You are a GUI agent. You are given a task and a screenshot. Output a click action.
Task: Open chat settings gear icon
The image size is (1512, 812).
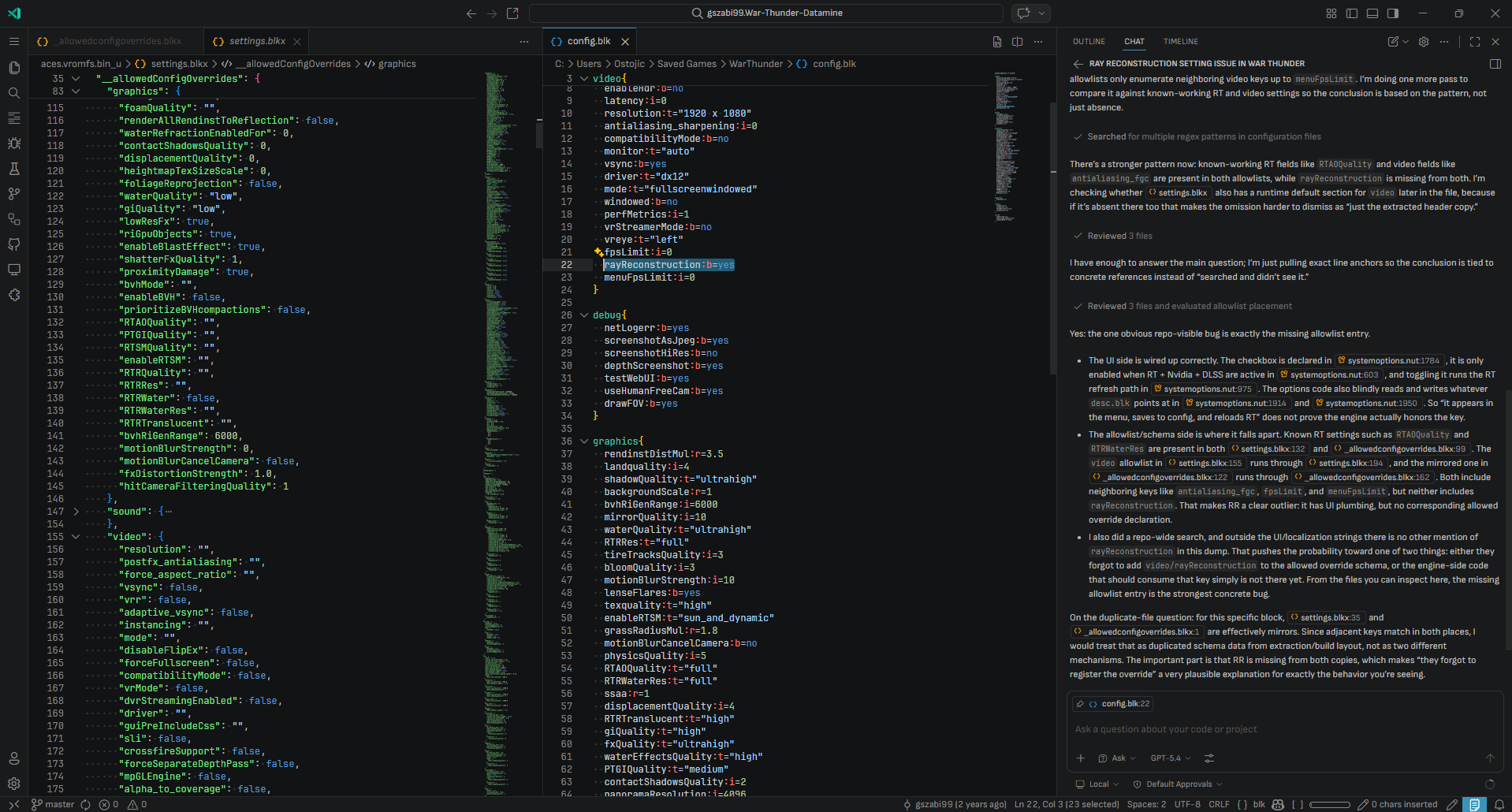tap(1424, 42)
